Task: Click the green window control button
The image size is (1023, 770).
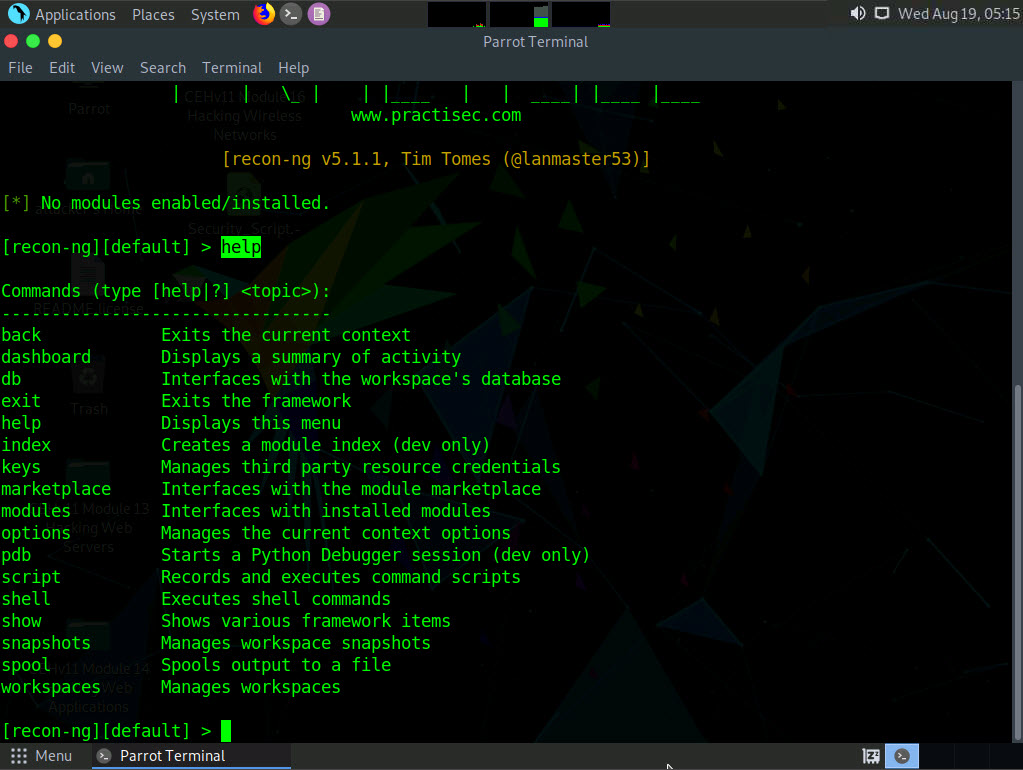Action: pos(33,41)
